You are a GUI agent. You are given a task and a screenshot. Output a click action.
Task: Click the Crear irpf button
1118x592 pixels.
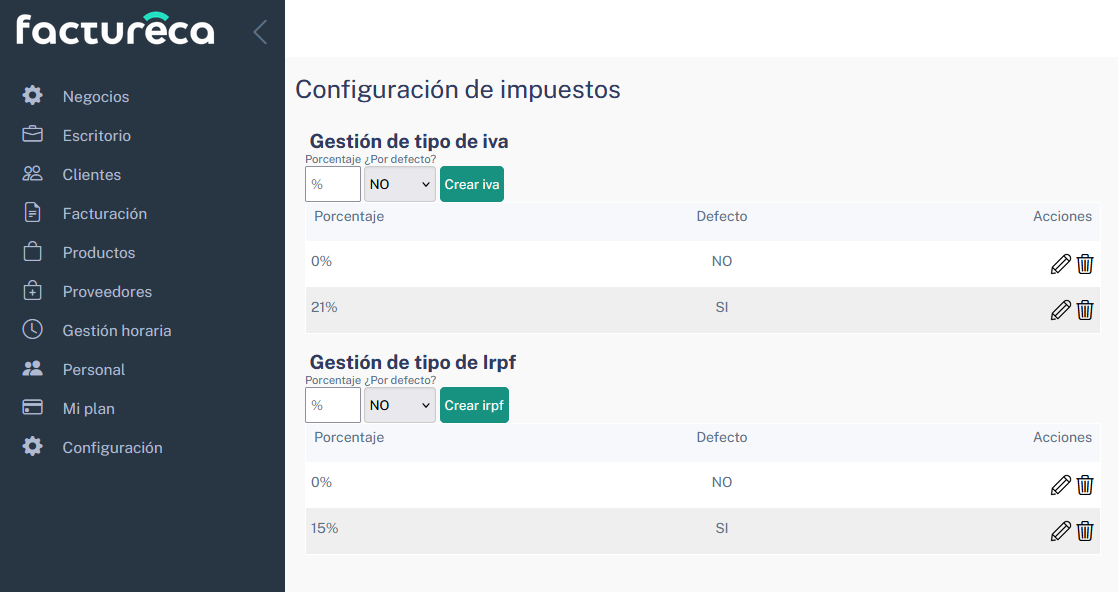474,405
